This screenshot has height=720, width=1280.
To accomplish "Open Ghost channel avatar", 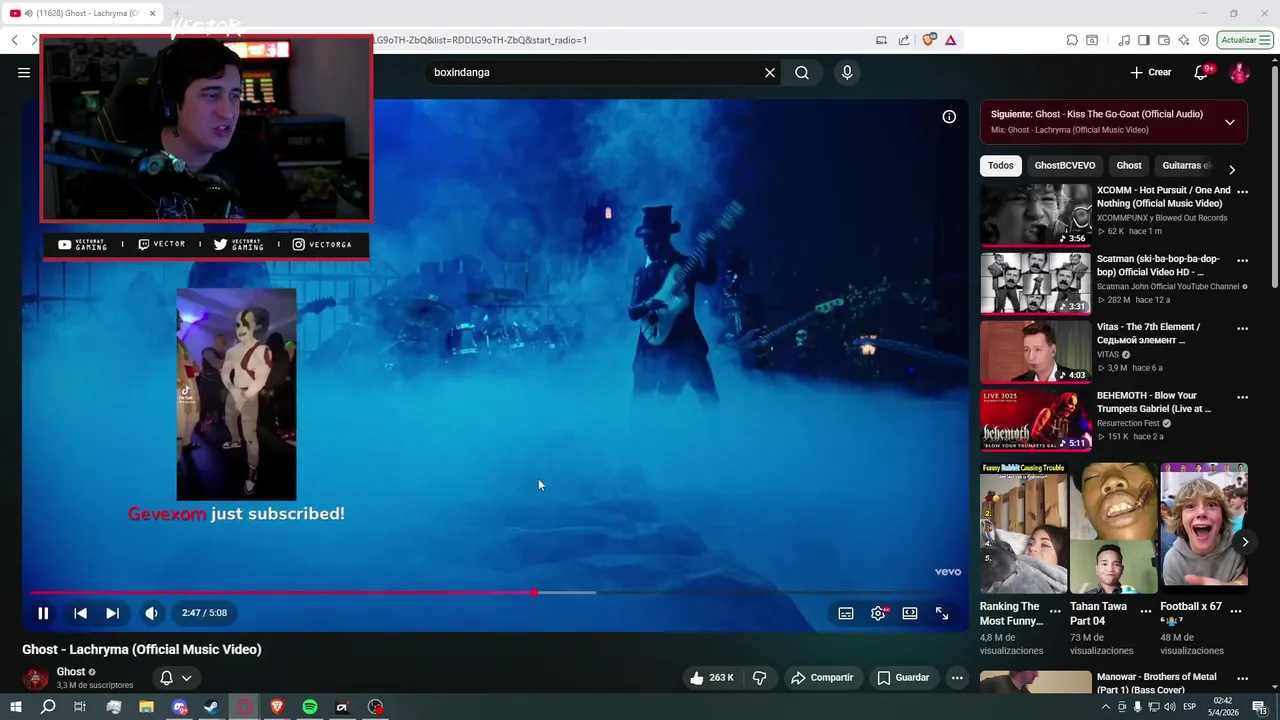I will pyautogui.click(x=36, y=679).
